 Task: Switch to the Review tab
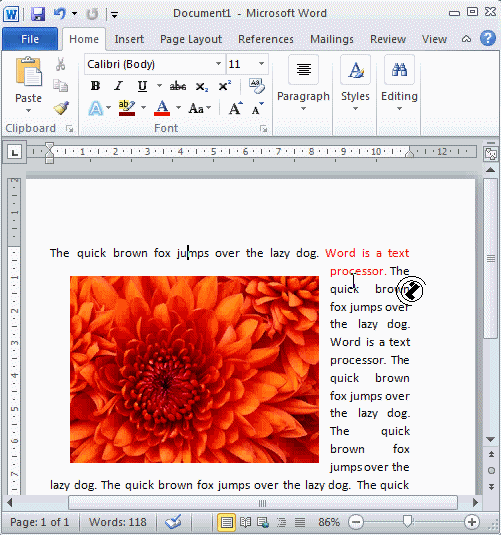(x=388, y=39)
